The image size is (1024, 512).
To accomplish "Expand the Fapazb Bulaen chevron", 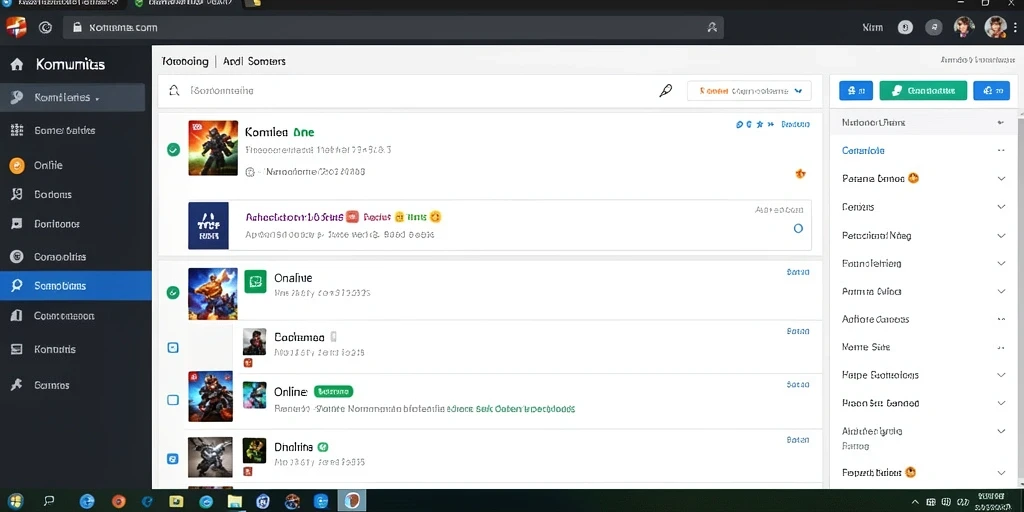I will tap(1001, 473).
